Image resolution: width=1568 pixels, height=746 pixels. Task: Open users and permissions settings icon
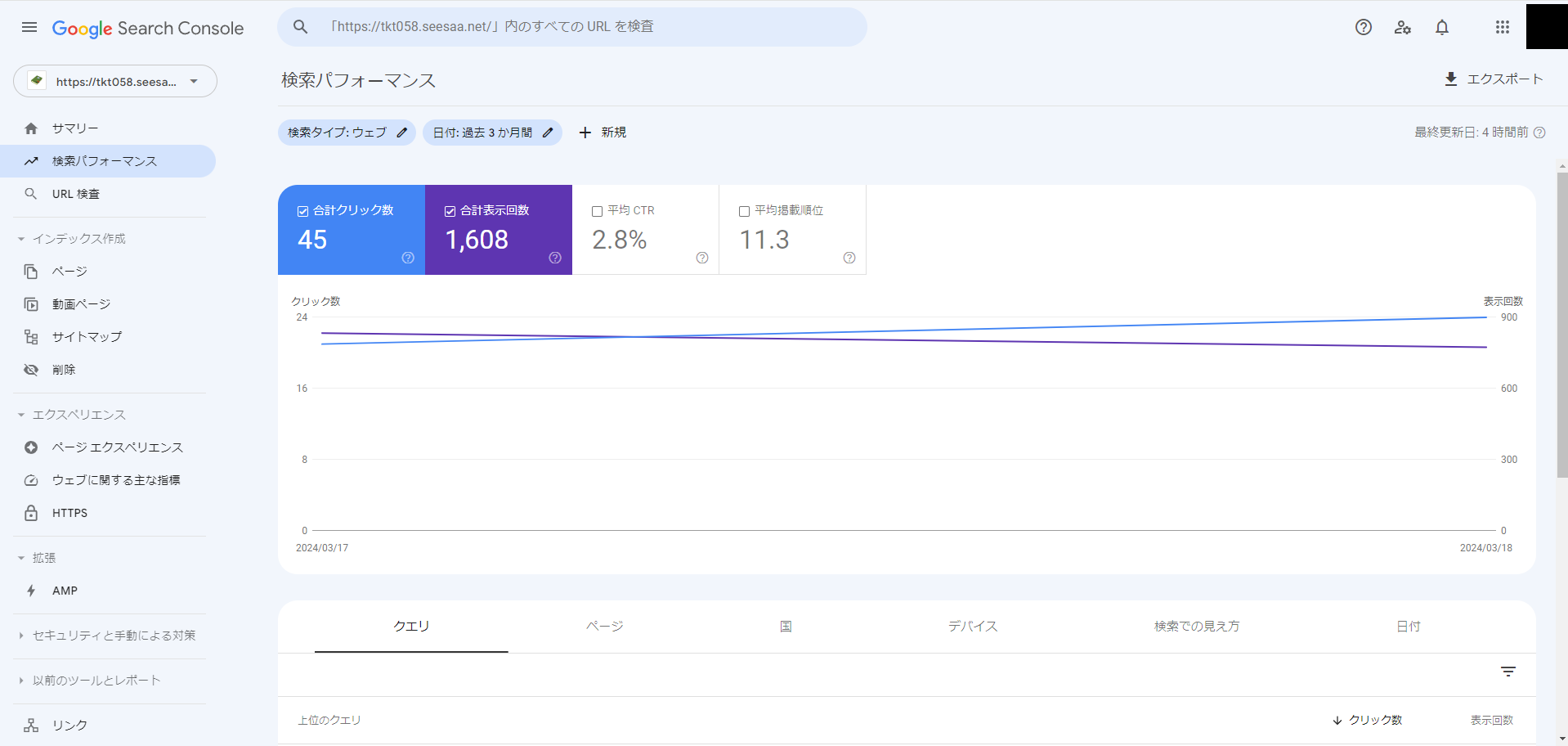click(x=1402, y=27)
